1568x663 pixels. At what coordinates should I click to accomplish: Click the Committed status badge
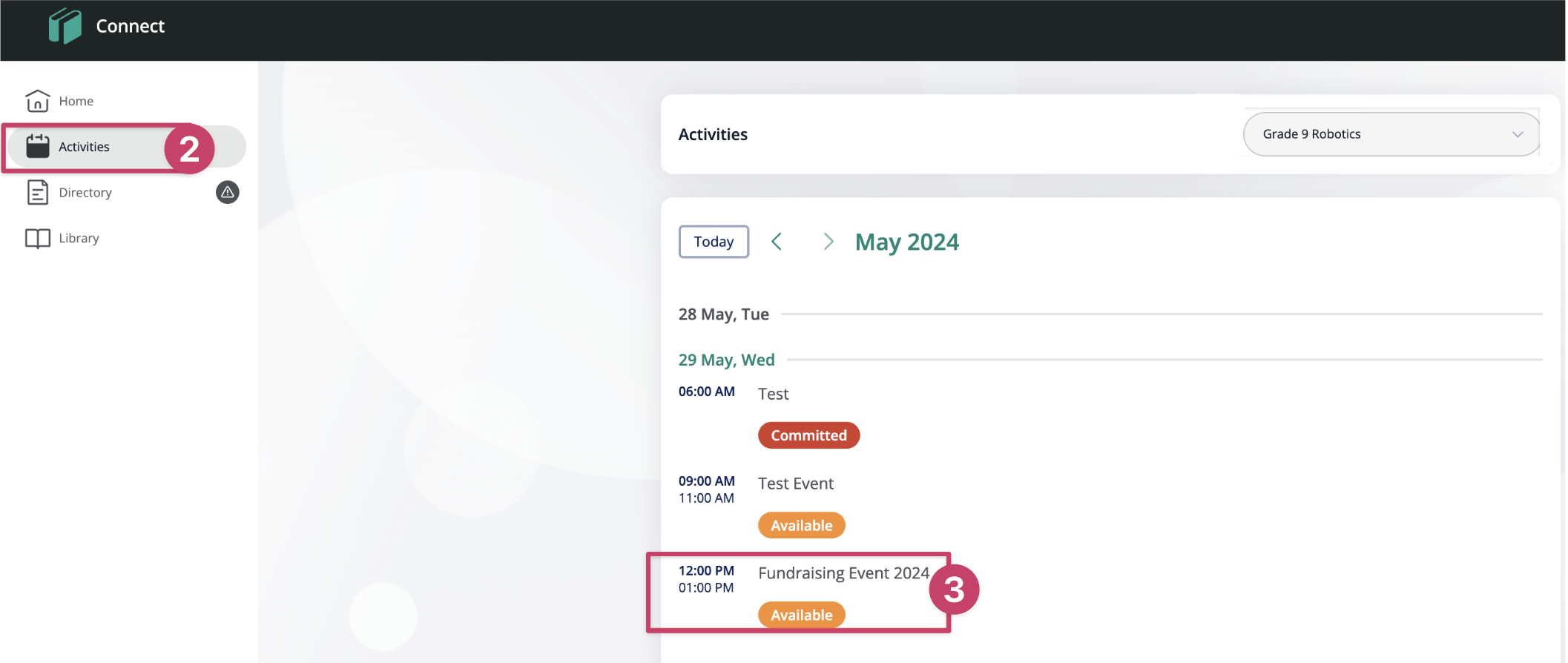[808, 435]
